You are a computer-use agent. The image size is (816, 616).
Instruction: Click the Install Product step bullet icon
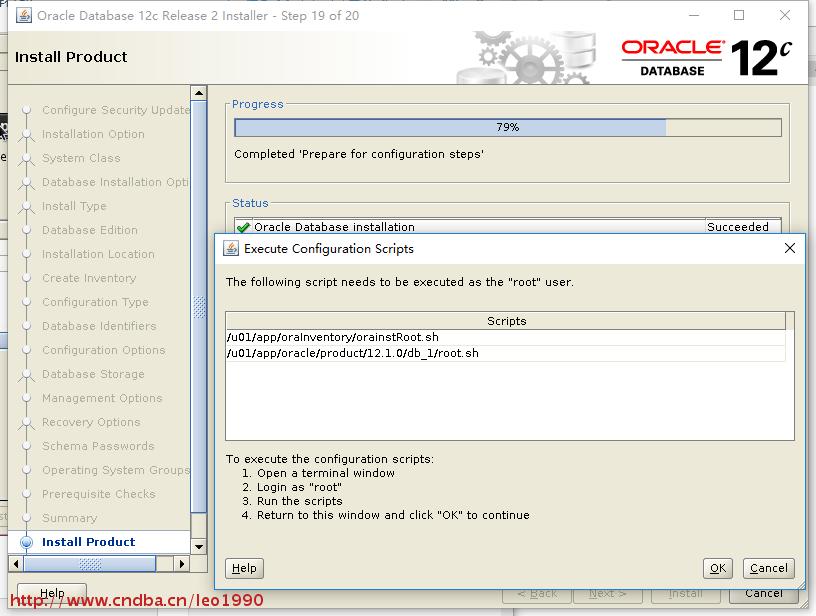coord(27,542)
